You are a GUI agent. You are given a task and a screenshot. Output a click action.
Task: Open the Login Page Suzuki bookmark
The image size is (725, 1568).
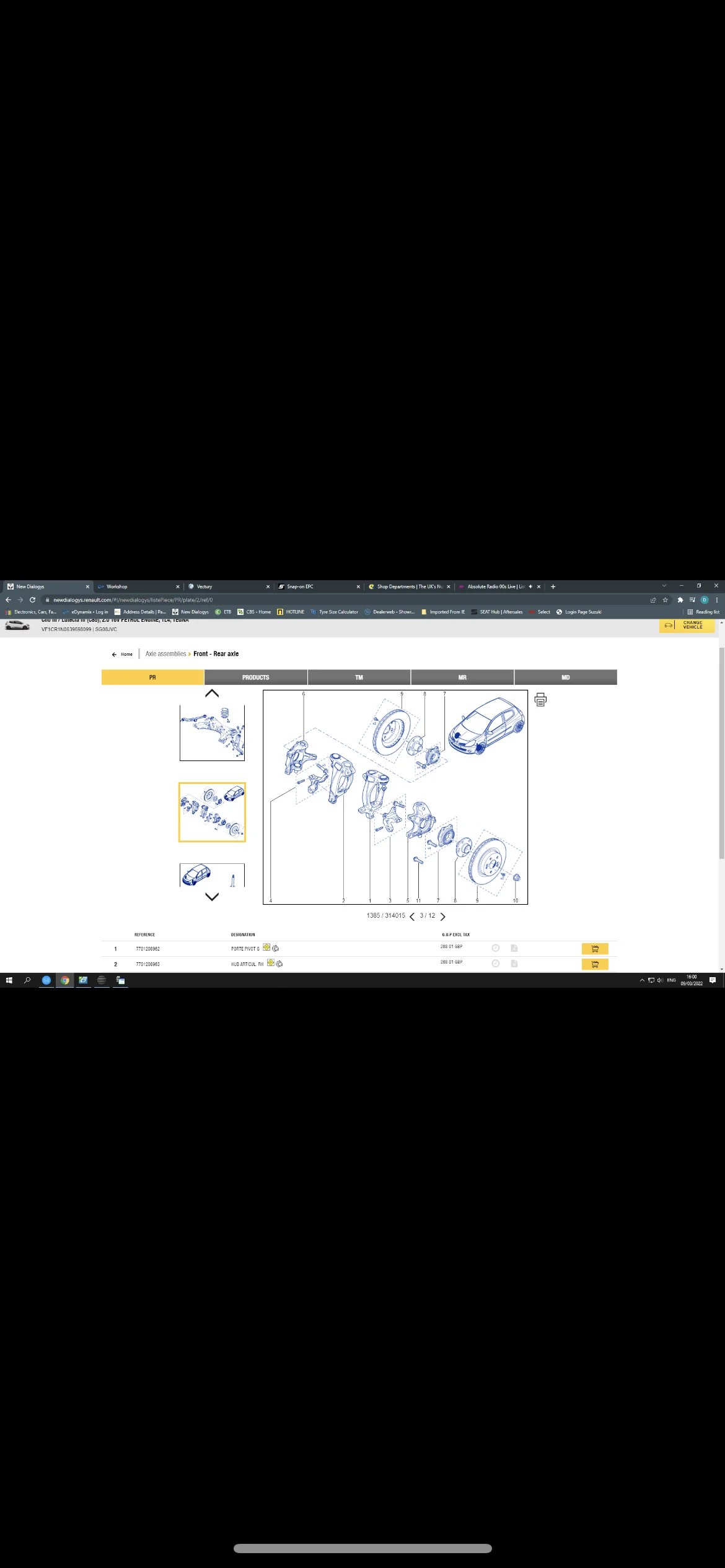579,612
